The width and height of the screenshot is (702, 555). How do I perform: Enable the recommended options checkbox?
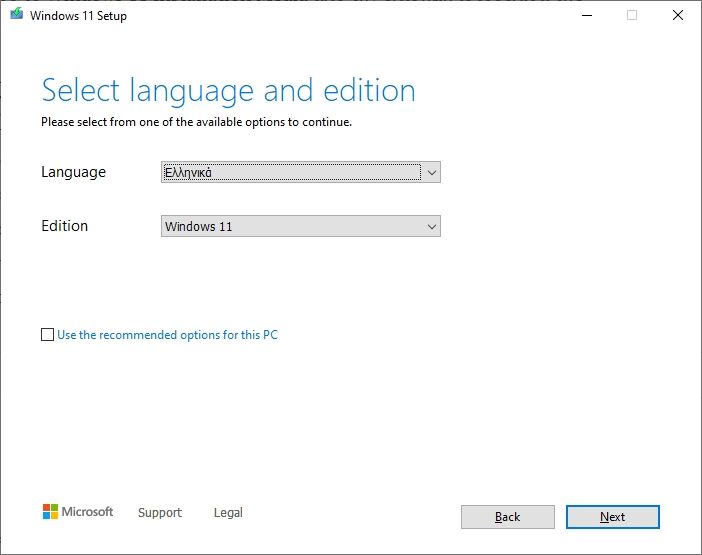click(47, 335)
